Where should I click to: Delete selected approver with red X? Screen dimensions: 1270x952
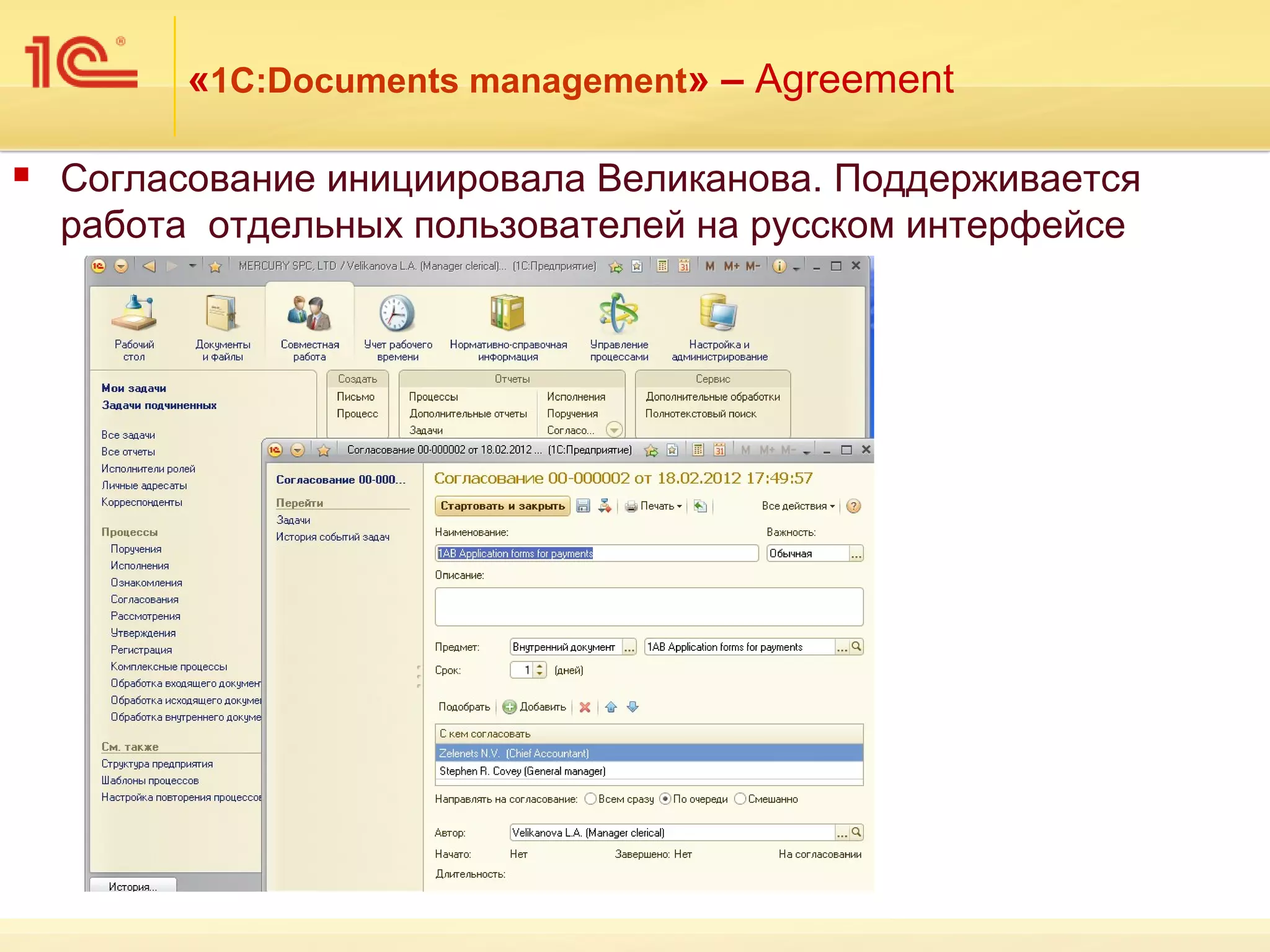[585, 707]
